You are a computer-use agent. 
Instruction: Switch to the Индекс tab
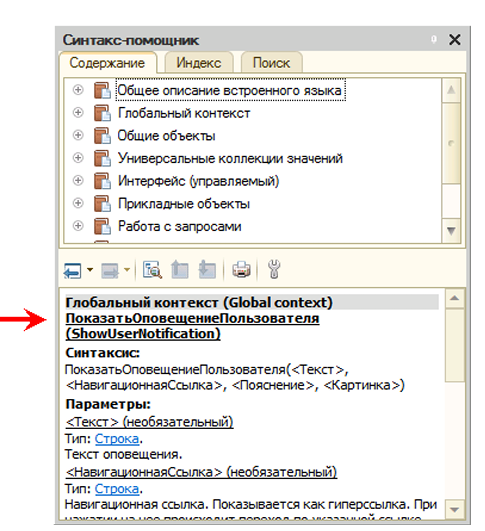199,63
